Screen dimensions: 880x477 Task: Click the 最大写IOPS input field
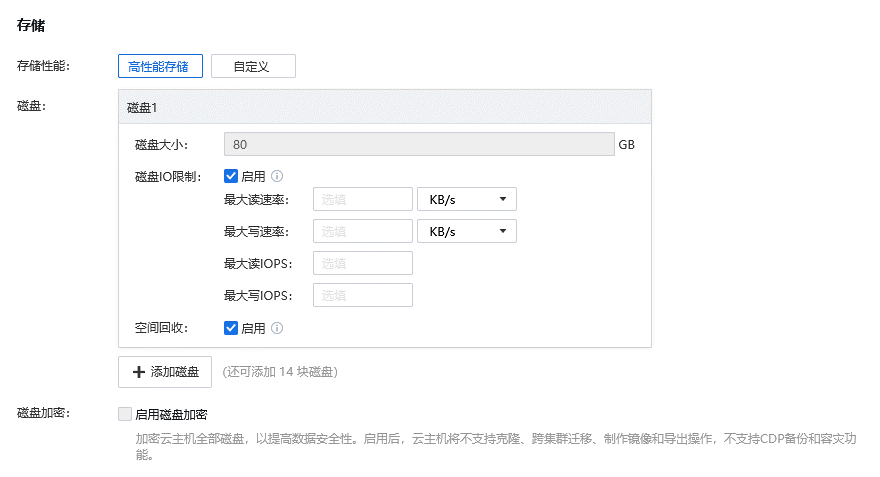[363, 295]
